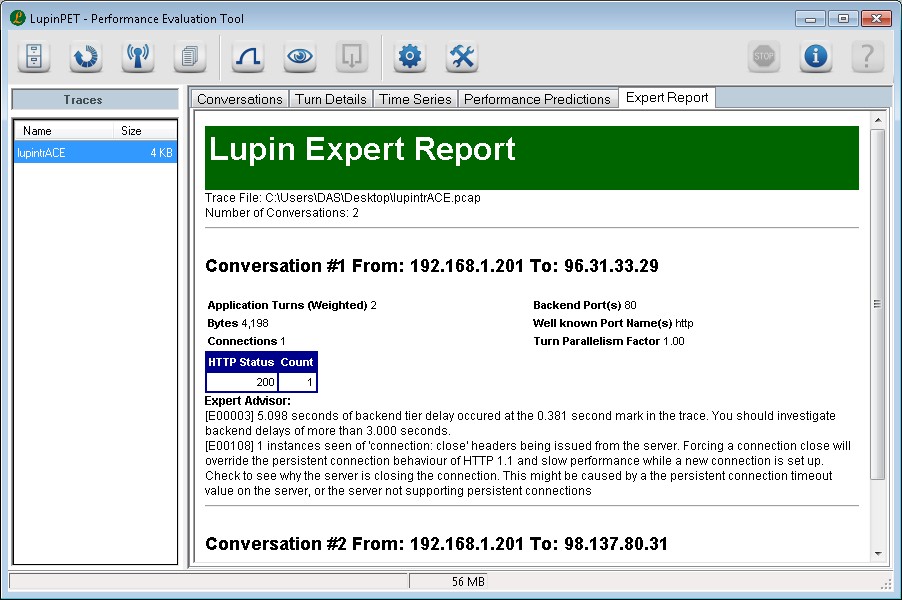Click the LupinPET logo in title bar
Viewport: 902px width, 600px height.
18,18
